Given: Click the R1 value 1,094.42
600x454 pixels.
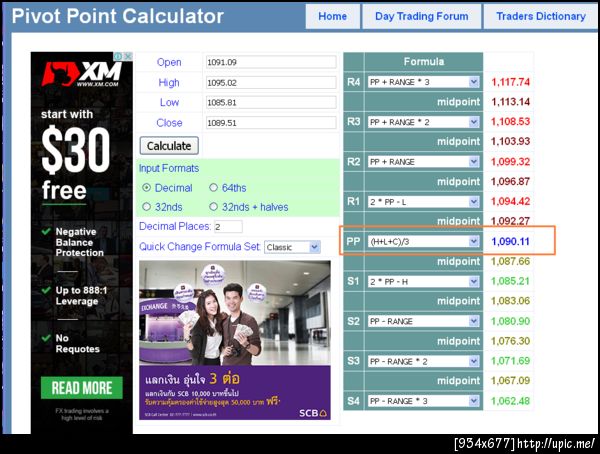Looking at the screenshot, I should click(510, 201).
